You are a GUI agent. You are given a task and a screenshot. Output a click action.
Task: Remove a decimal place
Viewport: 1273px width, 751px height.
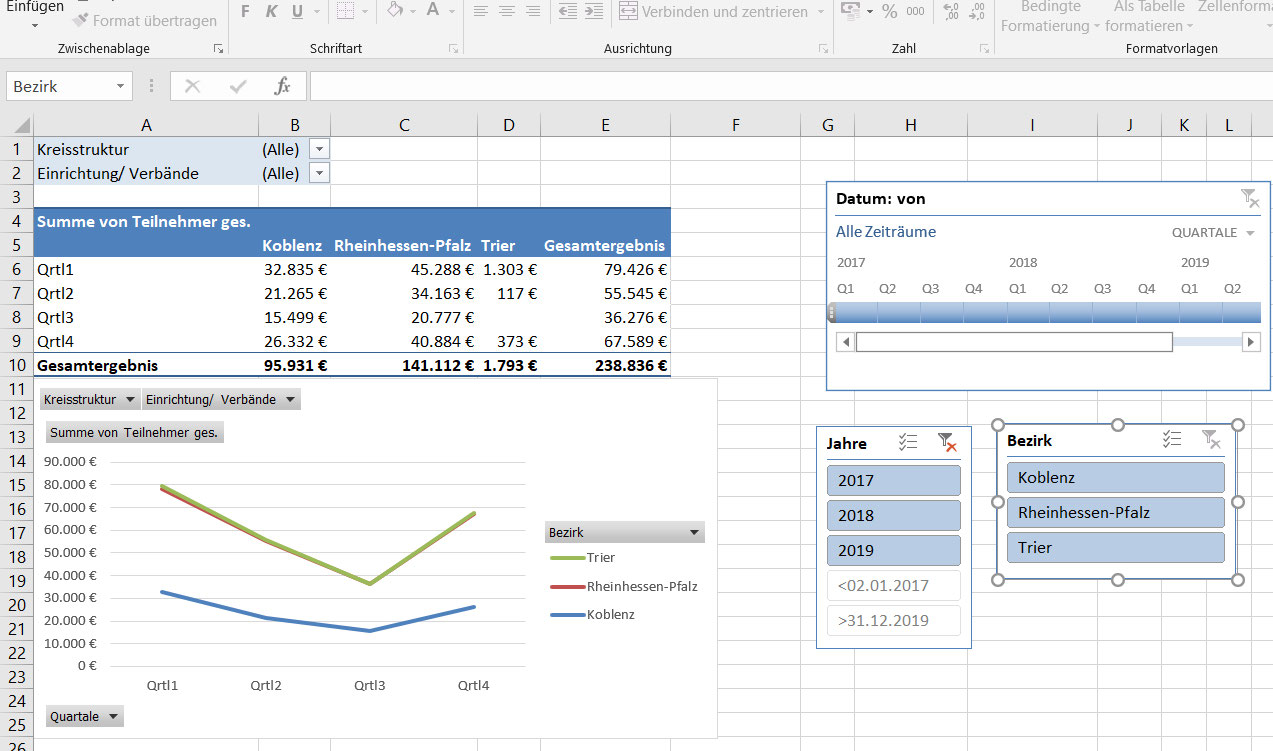click(x=977, y=12)
